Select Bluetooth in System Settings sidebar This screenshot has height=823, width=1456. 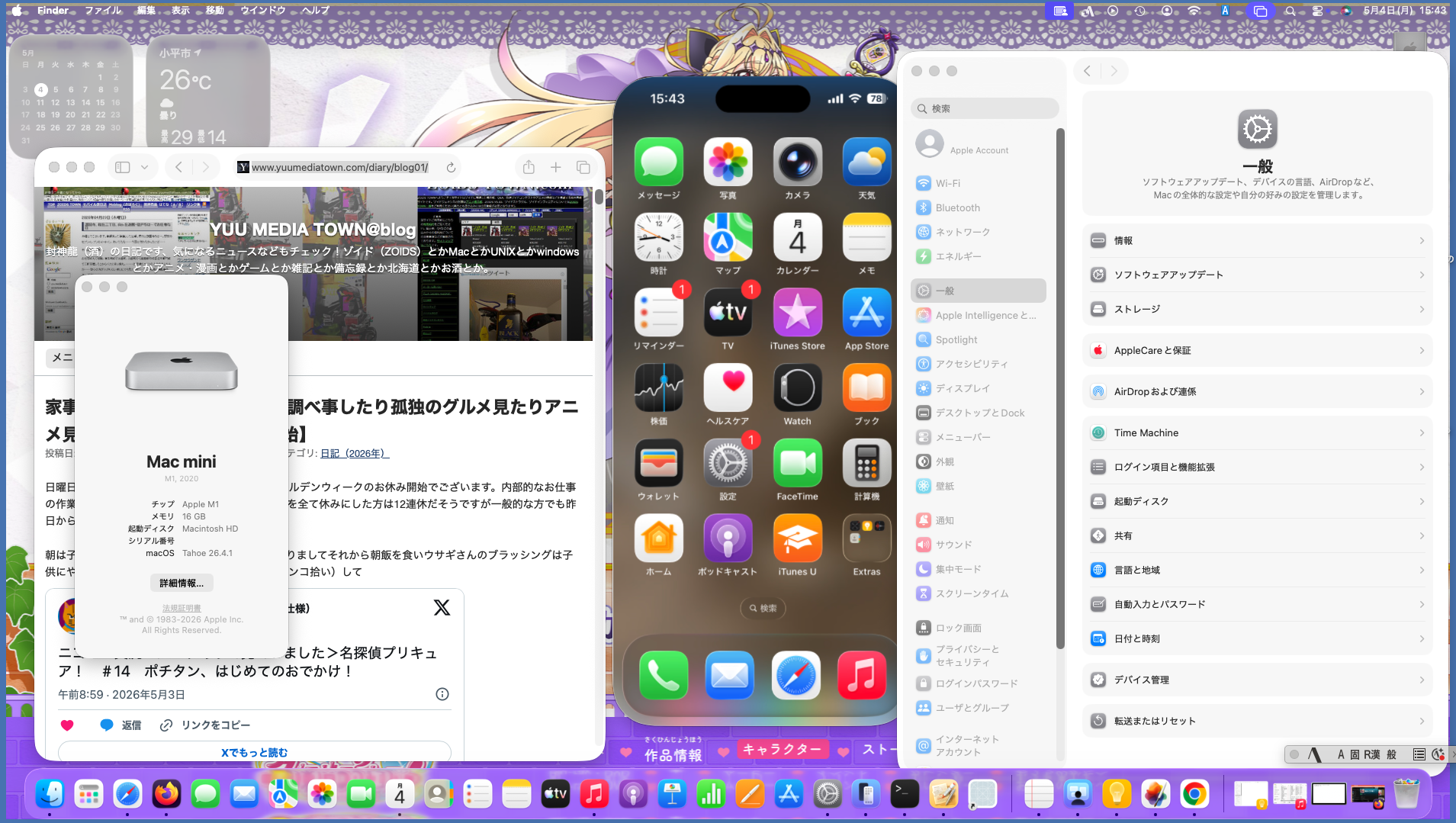978,207
